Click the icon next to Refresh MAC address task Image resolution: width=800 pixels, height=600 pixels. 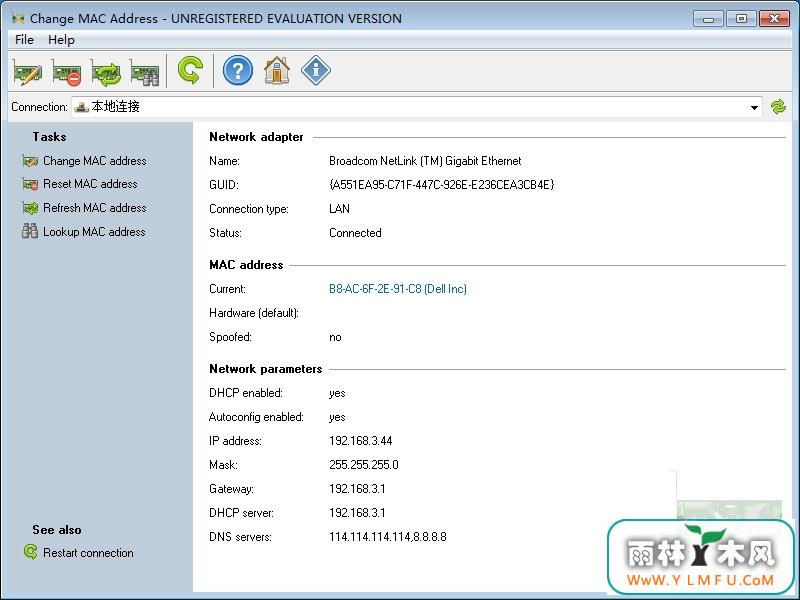coord(30,208)
